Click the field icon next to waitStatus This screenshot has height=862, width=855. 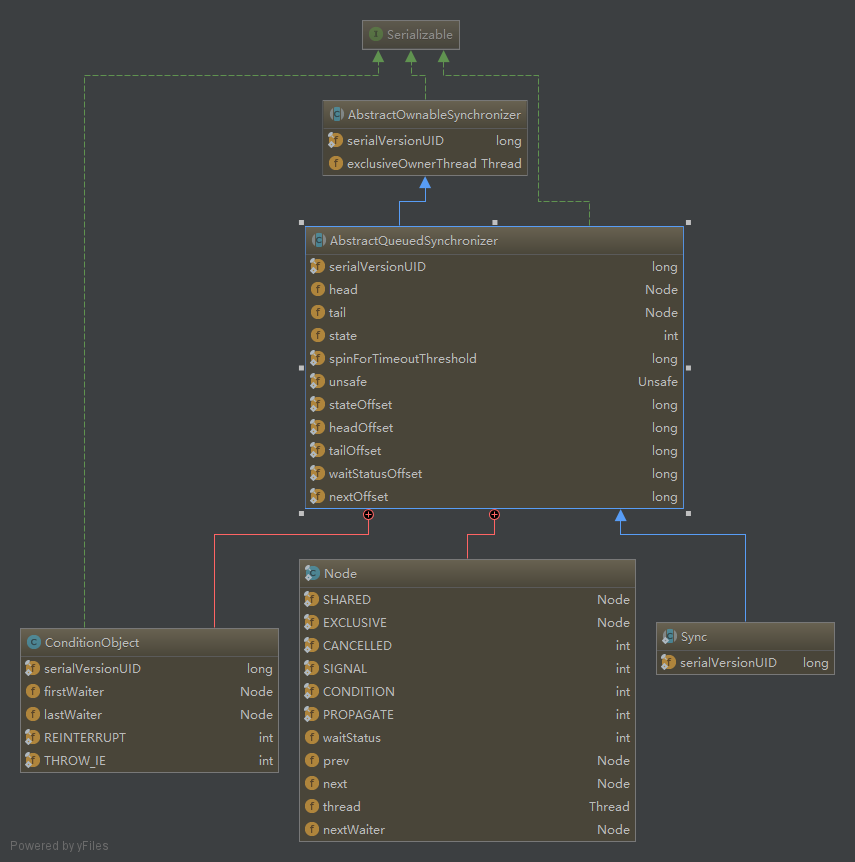coord(312,738)
